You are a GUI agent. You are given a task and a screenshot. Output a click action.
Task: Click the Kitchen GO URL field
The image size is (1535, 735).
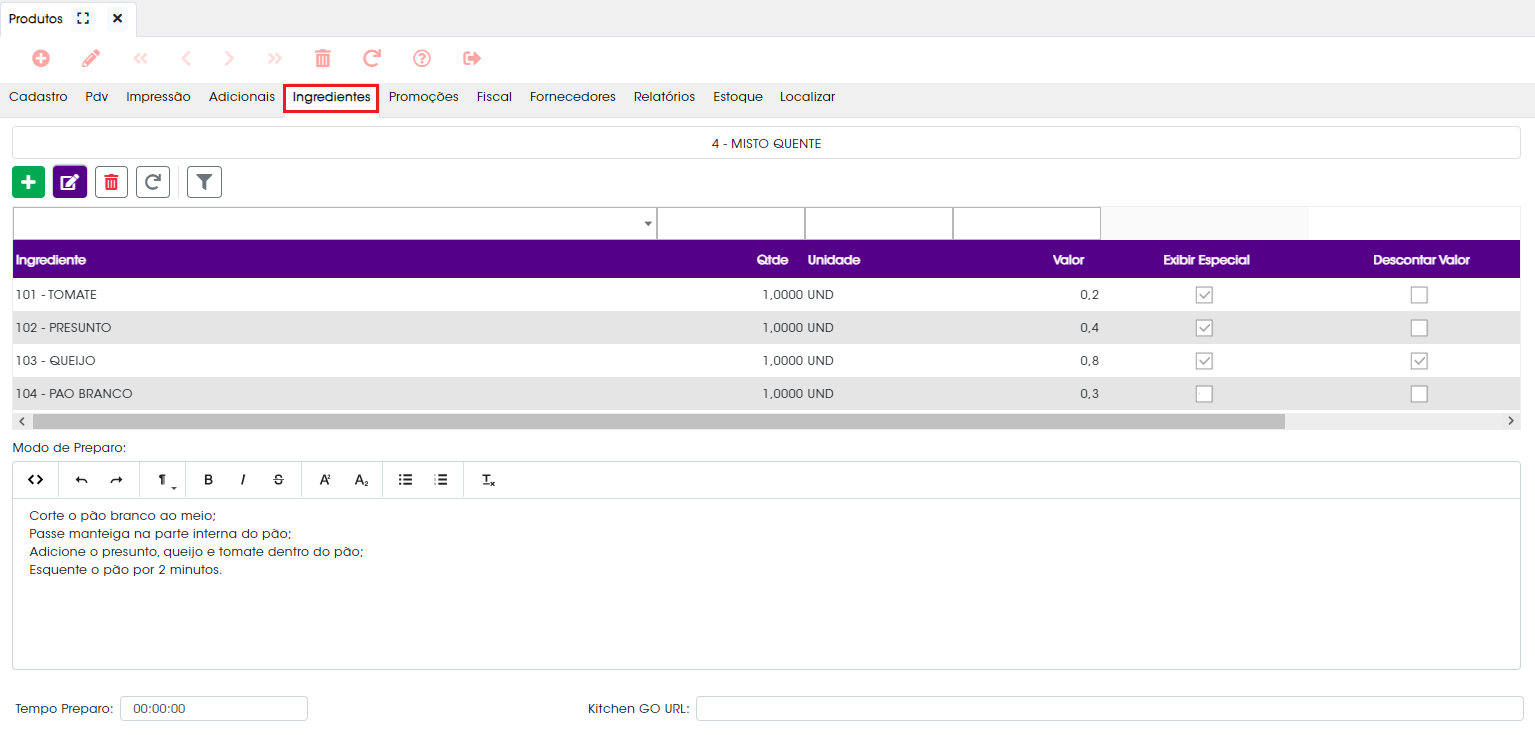pyautogui.click(x=1110, y=709)
